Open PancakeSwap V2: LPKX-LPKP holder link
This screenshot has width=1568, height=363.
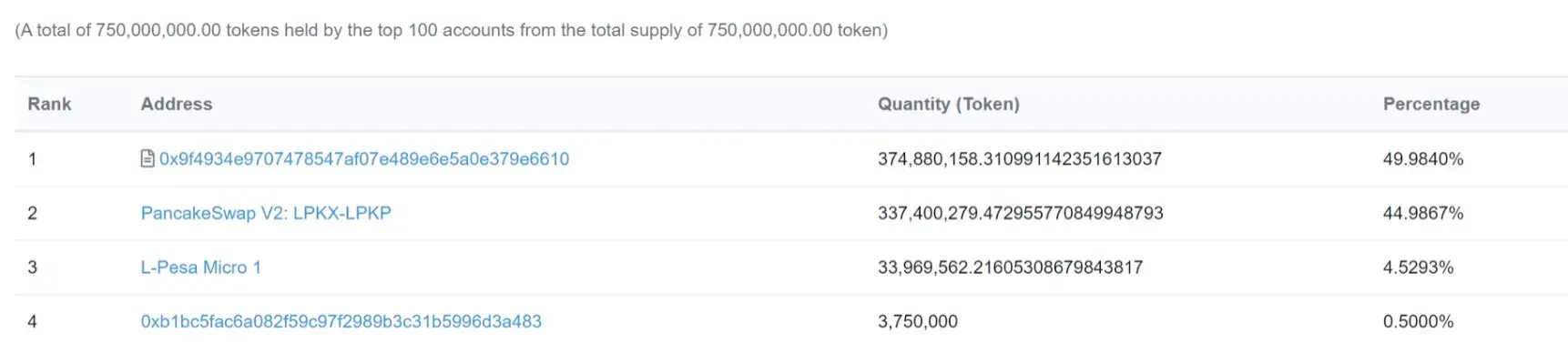click(x=266, y=213)
